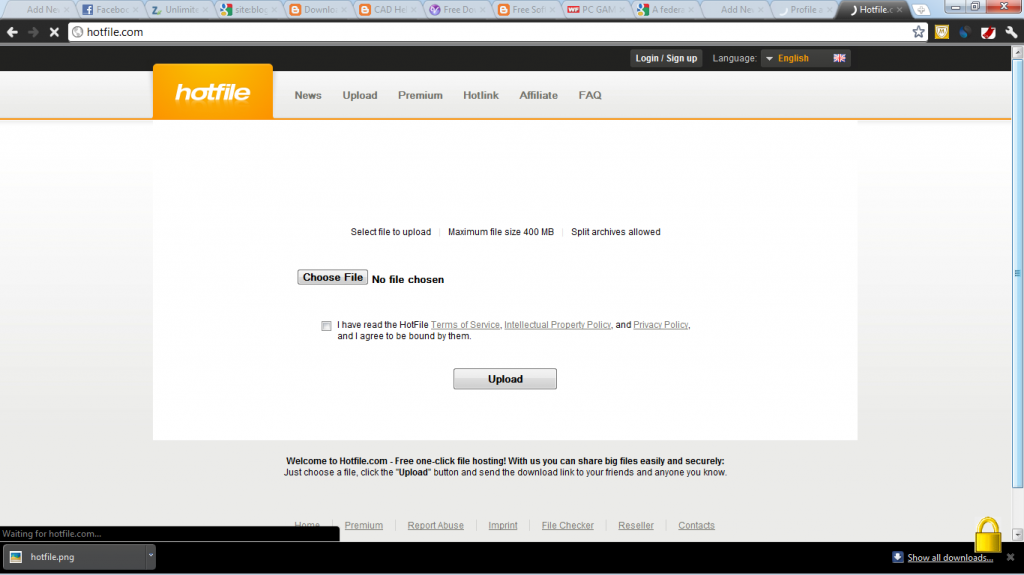Click the Login / Sign up button
The image size is (1024, 575).
pyautogui.click(x=666, y=58)
